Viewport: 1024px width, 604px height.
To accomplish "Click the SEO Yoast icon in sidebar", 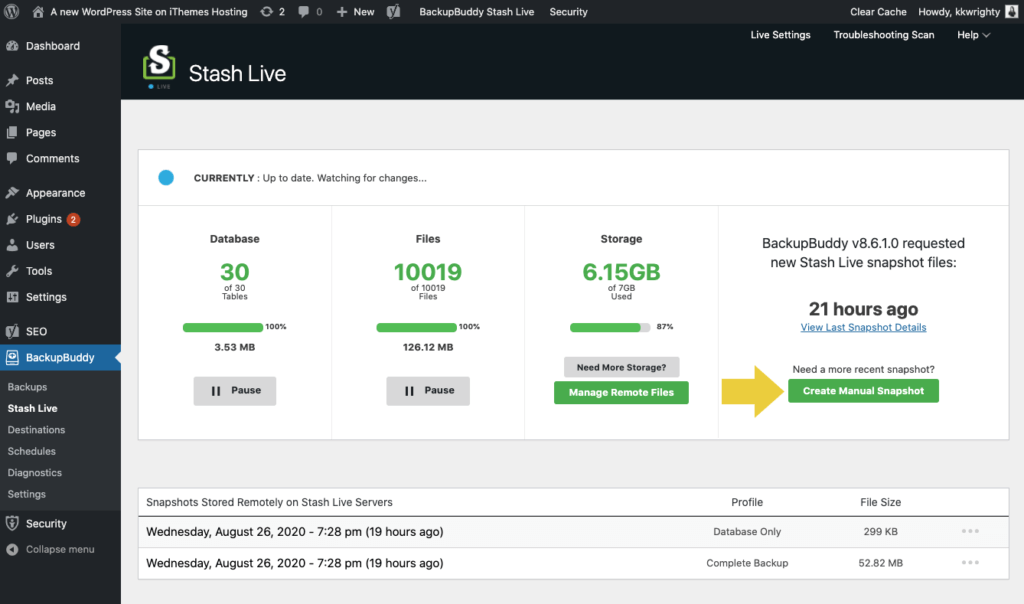I will [x=12, y=331].
